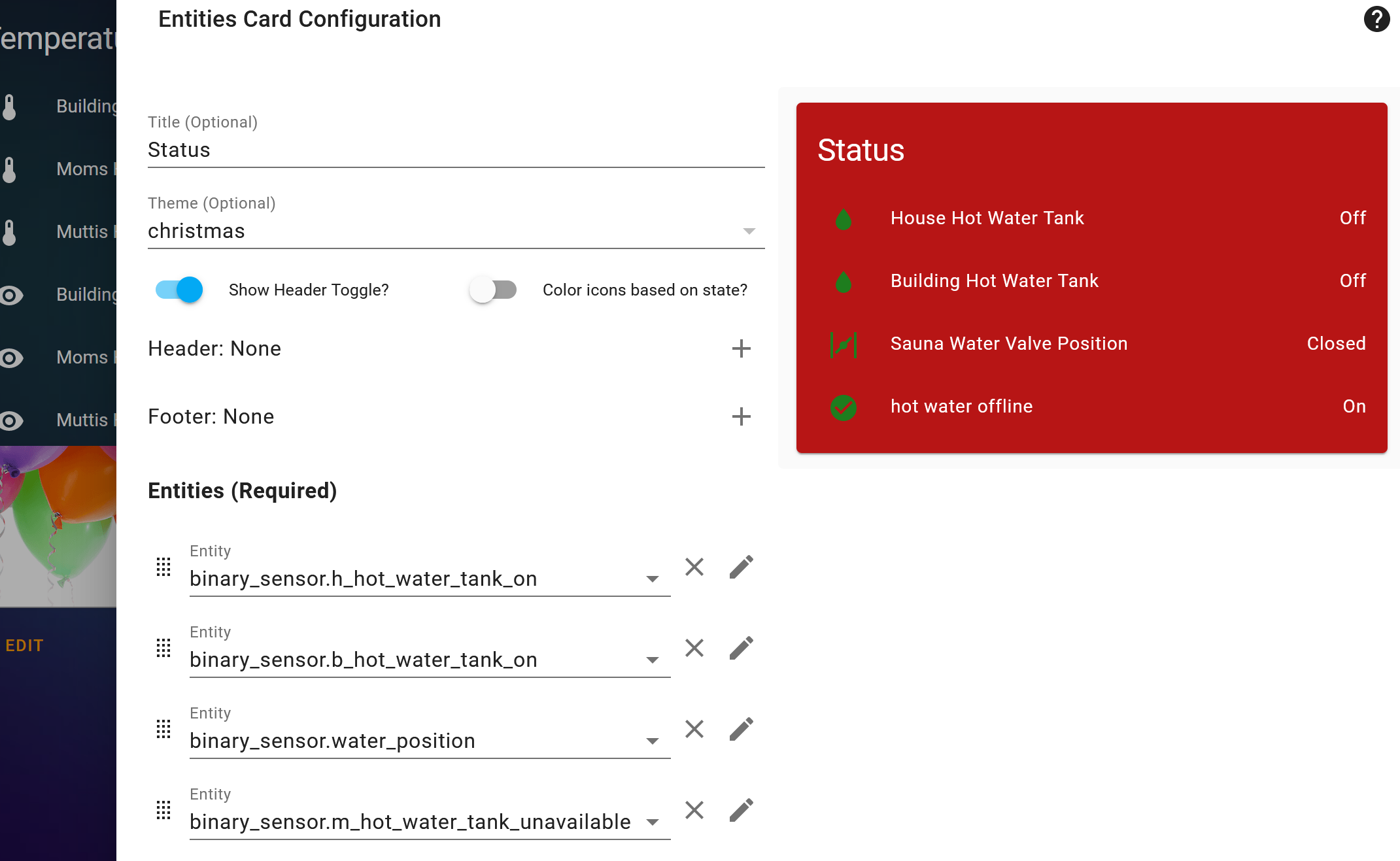This screenshot has width=1400, height=861.
Task: Edit the h_hot_water_tank_on entity with pencil icon
Action: [742, 567]
